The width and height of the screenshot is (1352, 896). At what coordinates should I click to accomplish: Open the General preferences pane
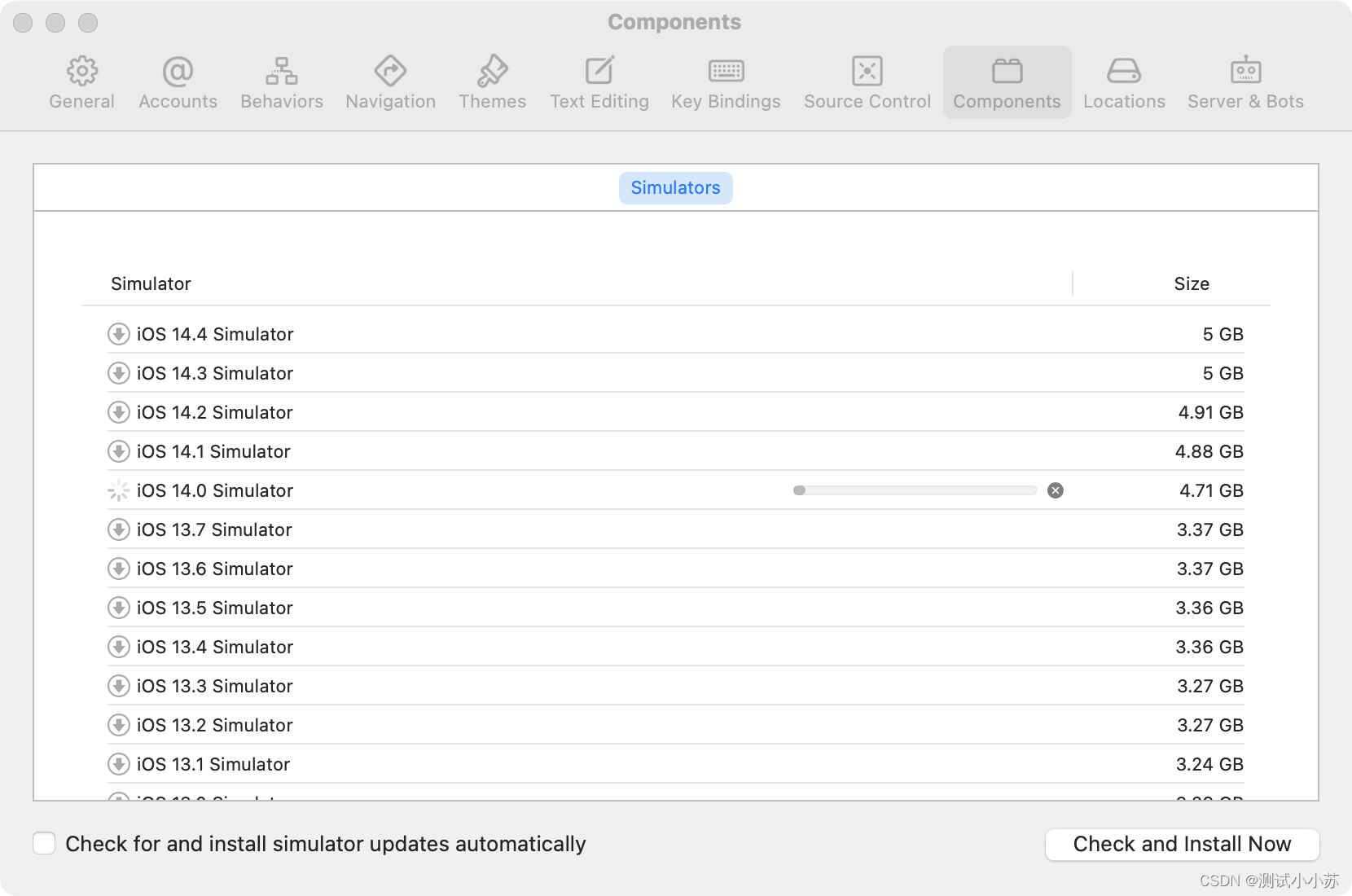[x=81, y=82]
